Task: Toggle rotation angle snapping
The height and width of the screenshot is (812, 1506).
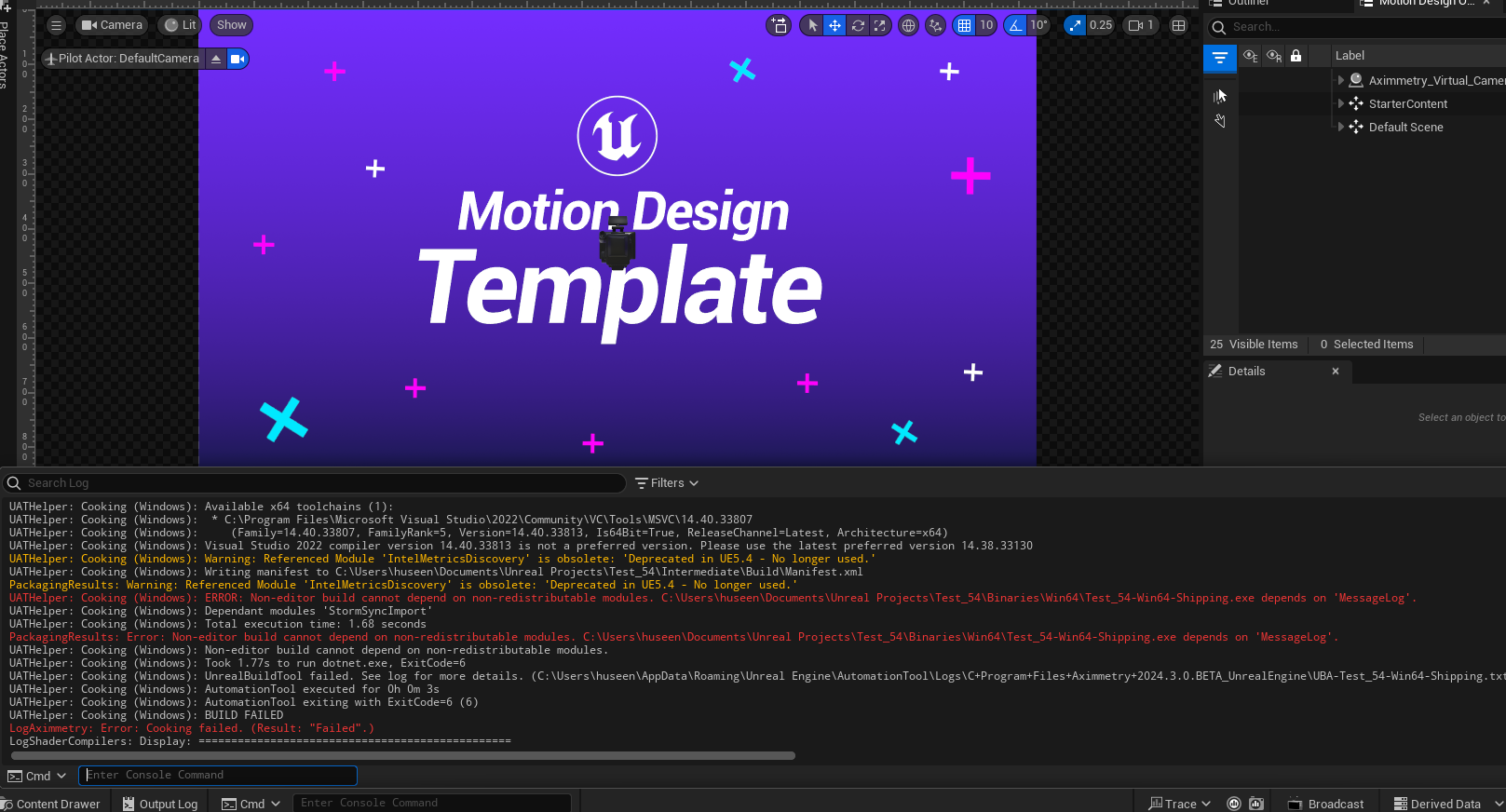Action: pos(1015,25)
